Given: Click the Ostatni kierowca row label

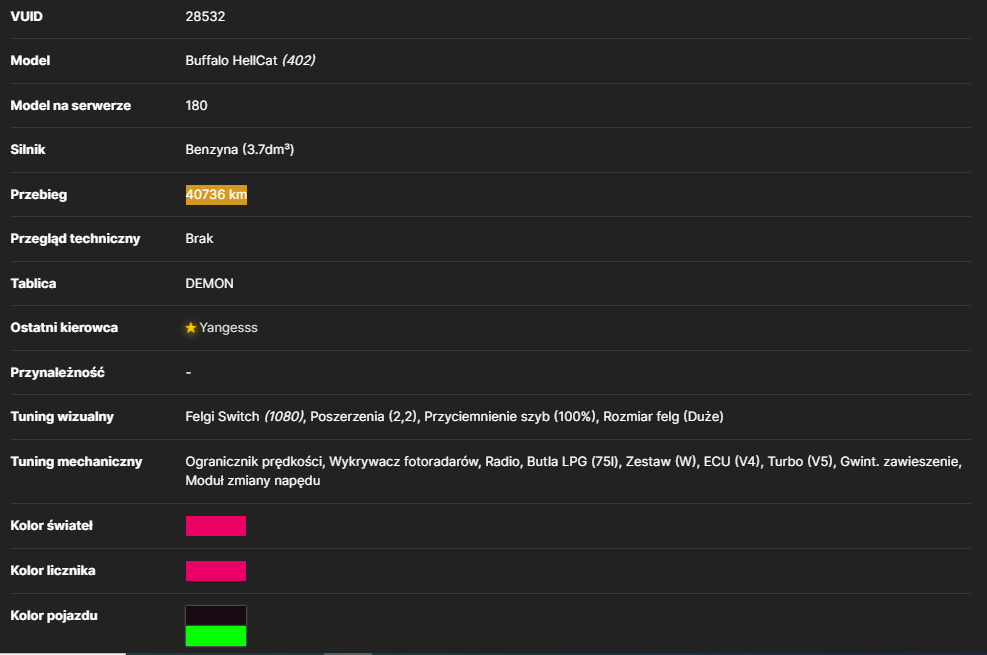Looking at the screenshot, I should (64, 328).
